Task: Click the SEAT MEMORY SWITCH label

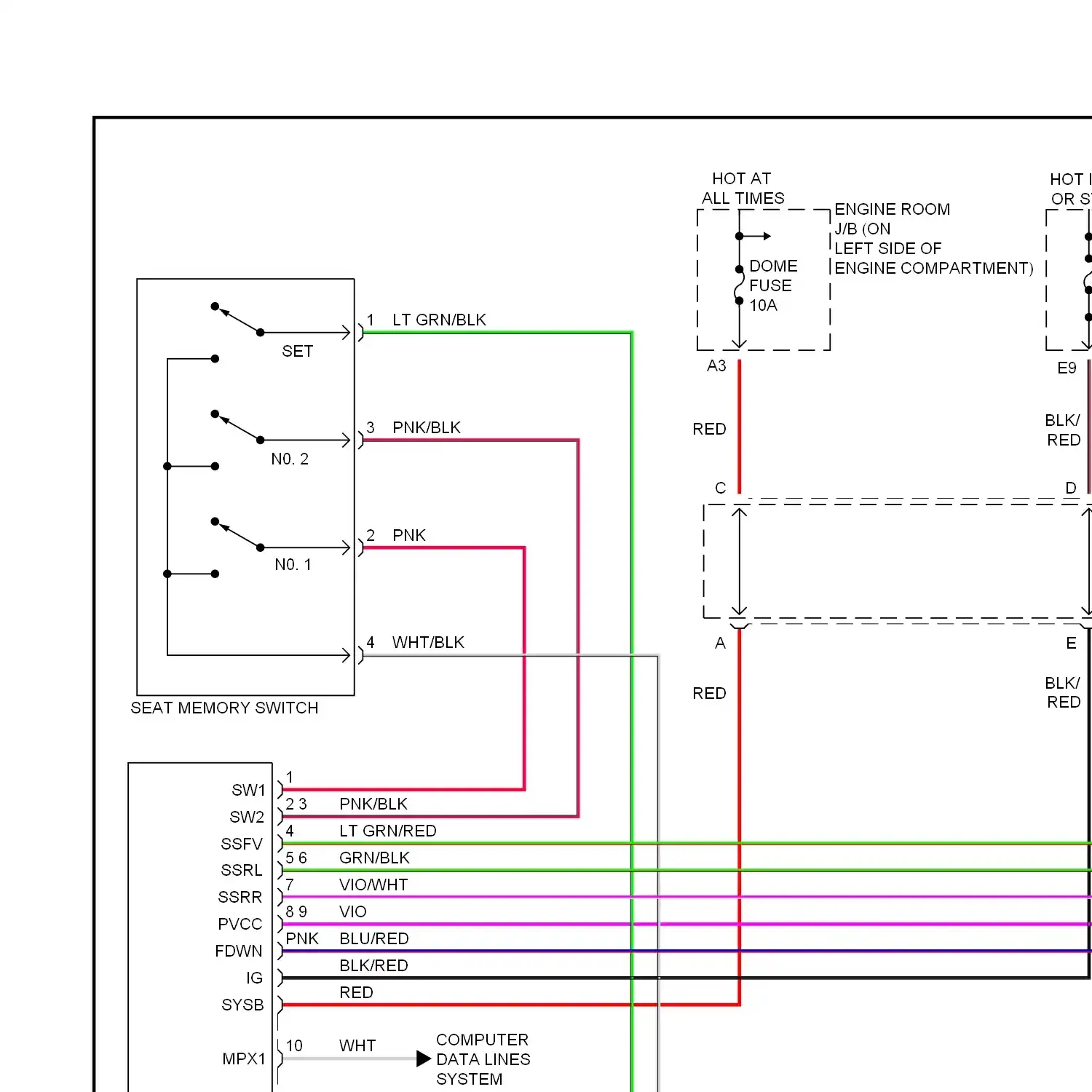Action: [x=224, y=708]
